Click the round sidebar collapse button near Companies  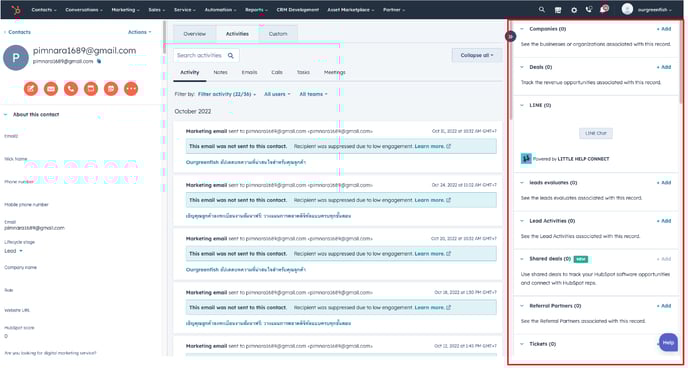coord(510,36)
